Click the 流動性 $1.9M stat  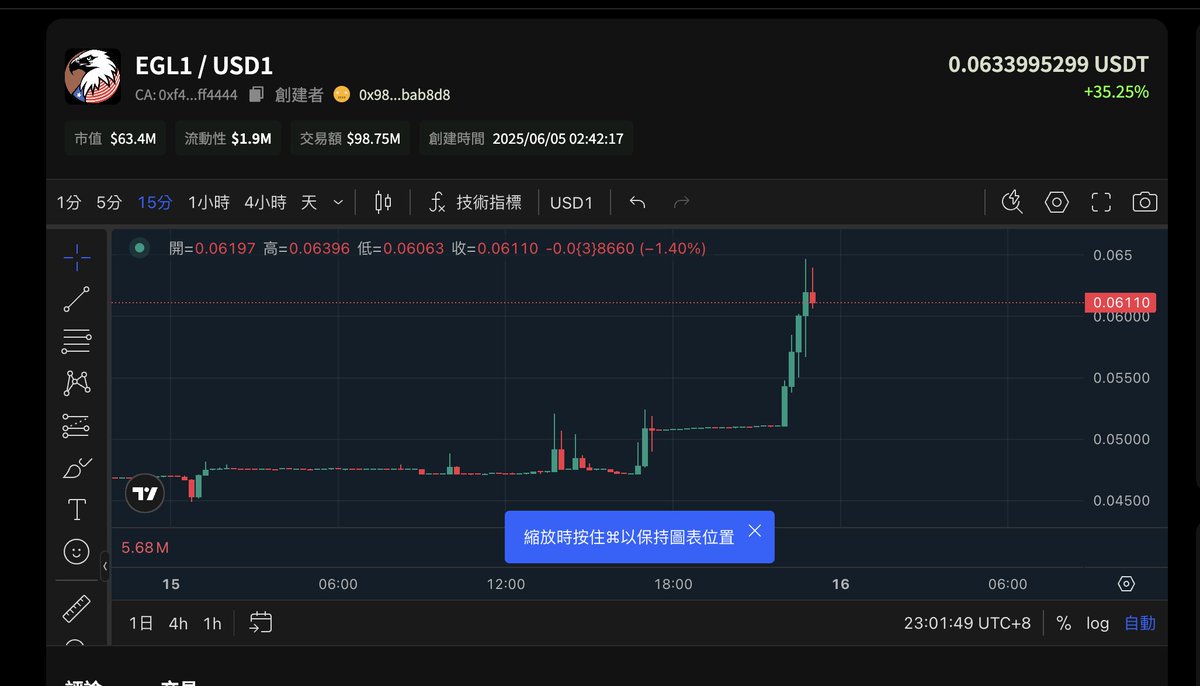coord(228,138)
